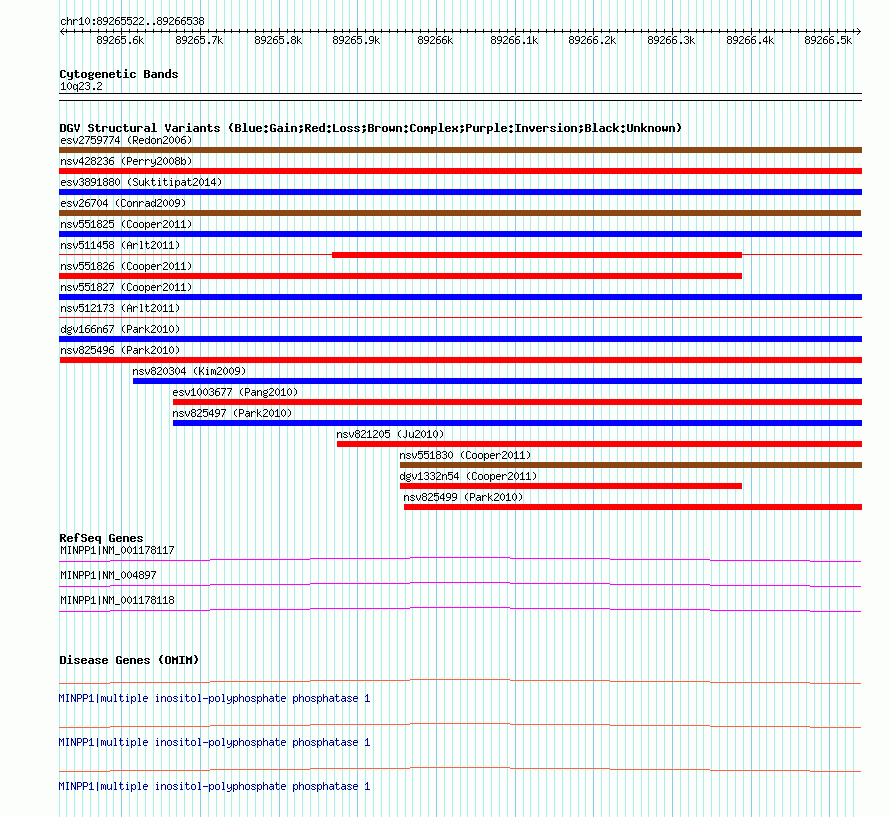
Task: Click the nsv551830 (Cooper2011) label
Action: click(465, 455)
